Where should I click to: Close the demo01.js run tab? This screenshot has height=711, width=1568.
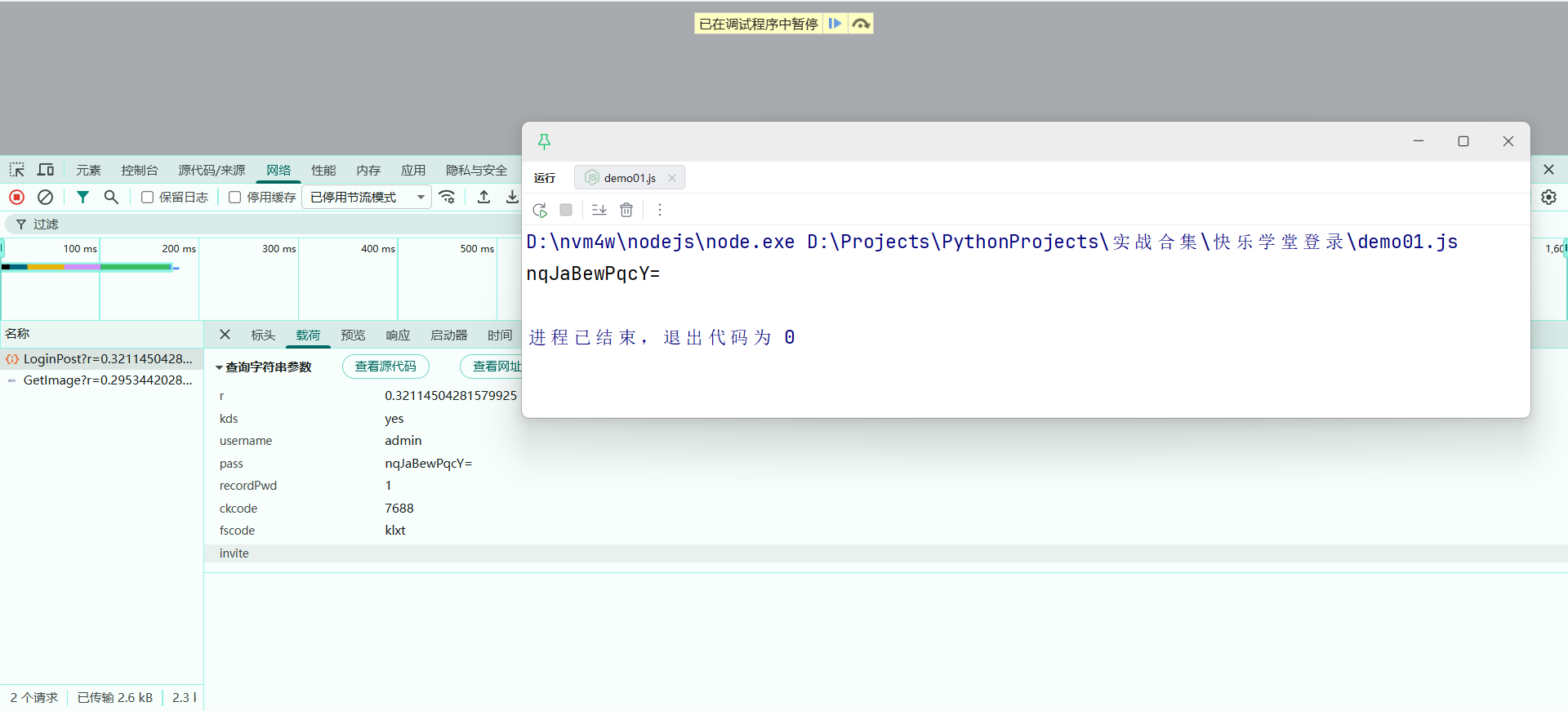[672, 178]
